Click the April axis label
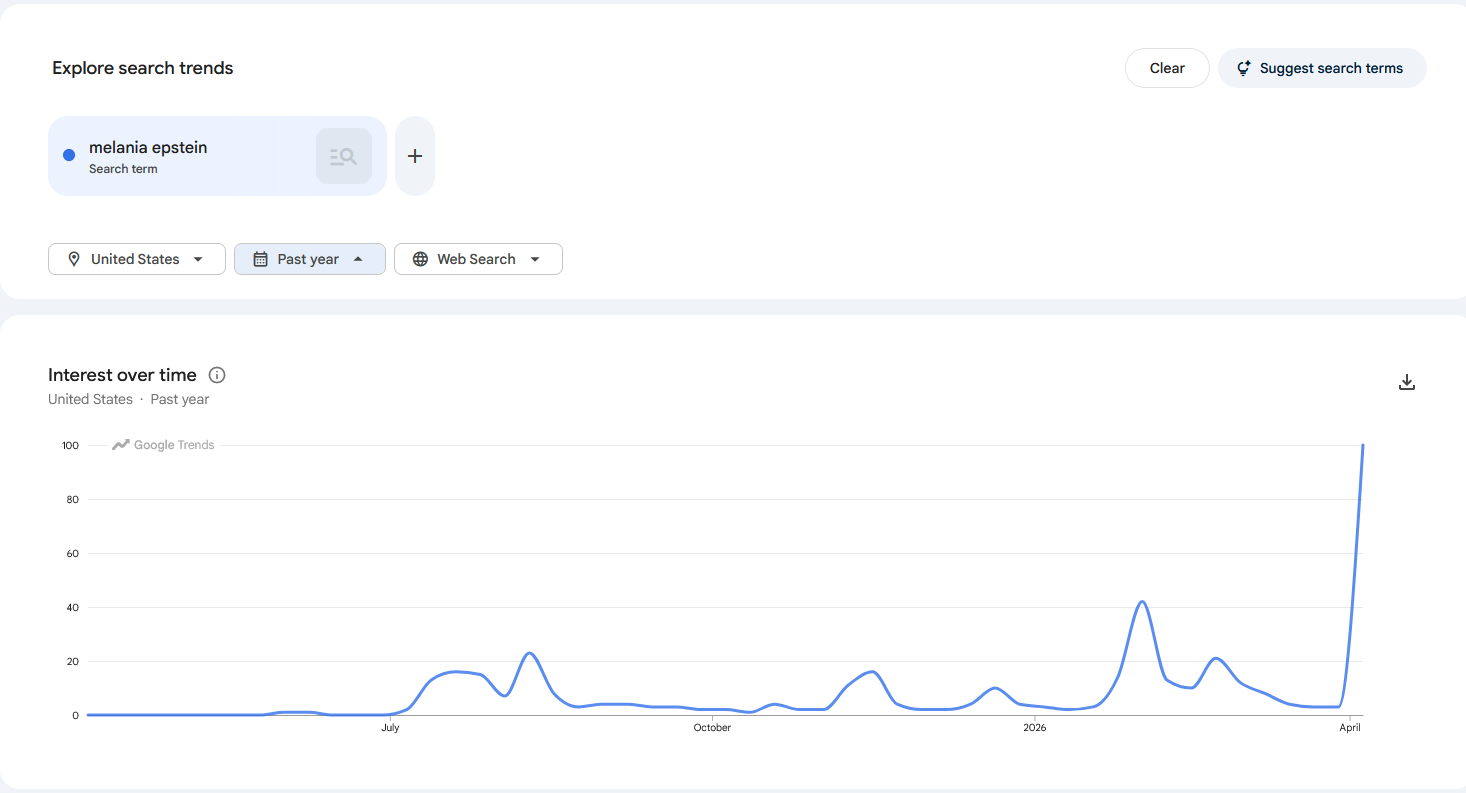Image resolution: width=1466 pixels, height=793 pixels. click(x=1351, y=727)
